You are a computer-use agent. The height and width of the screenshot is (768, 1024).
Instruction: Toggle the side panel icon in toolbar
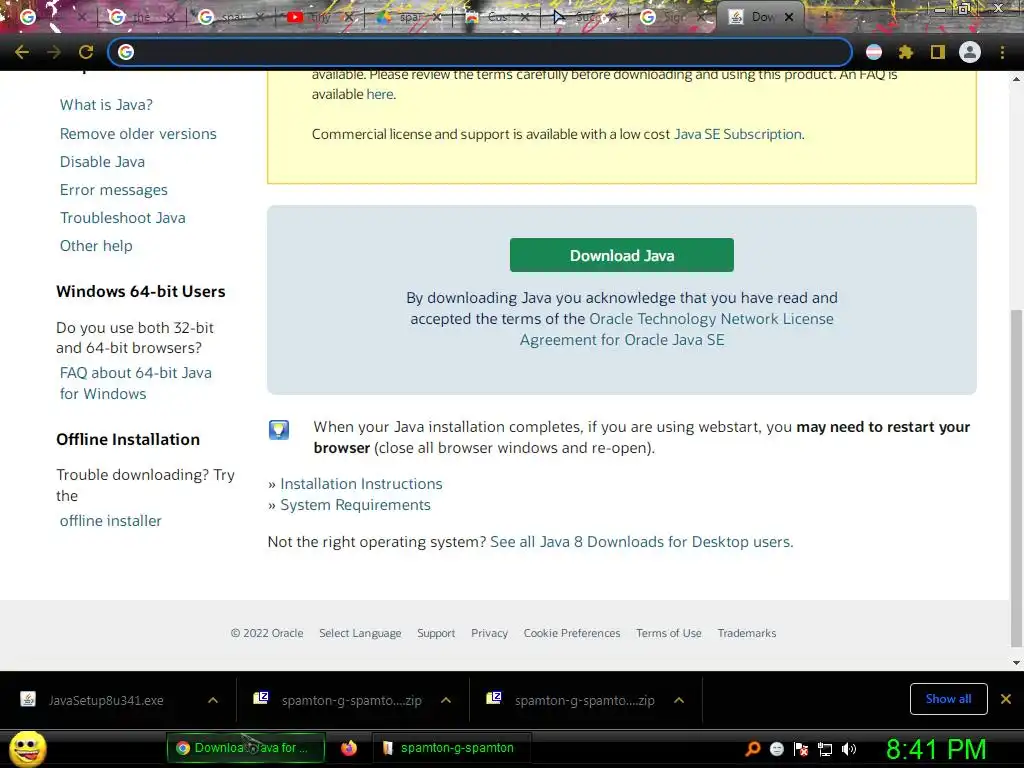tap(938, 52)
